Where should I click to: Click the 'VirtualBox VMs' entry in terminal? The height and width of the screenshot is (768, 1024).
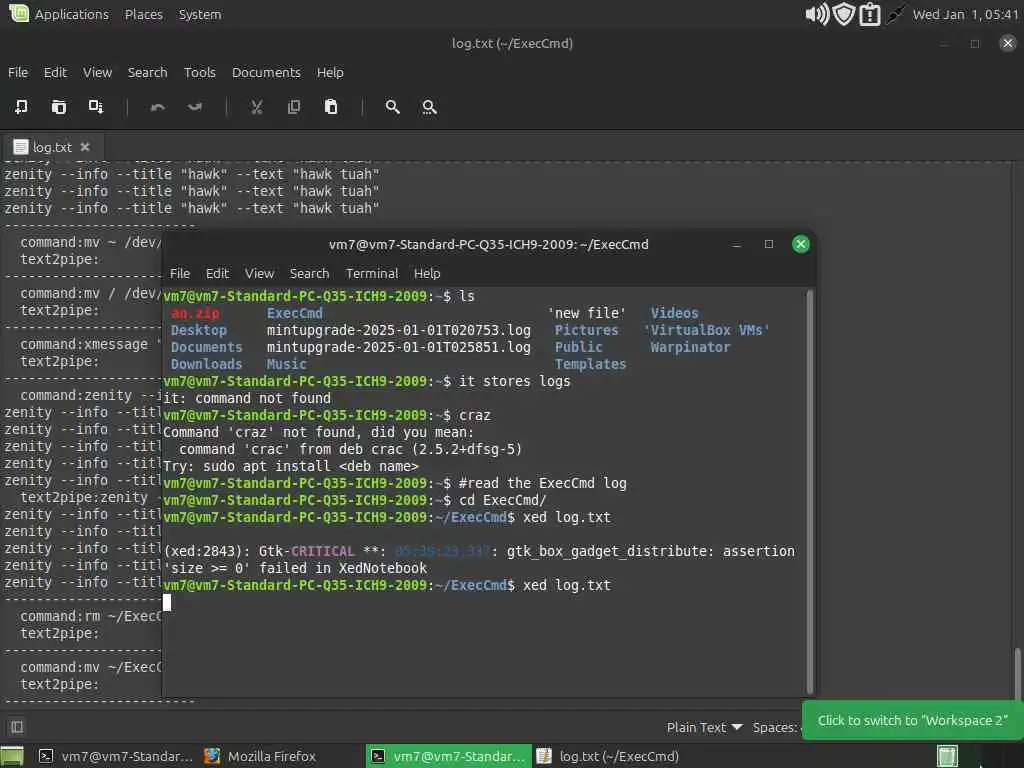707,330
